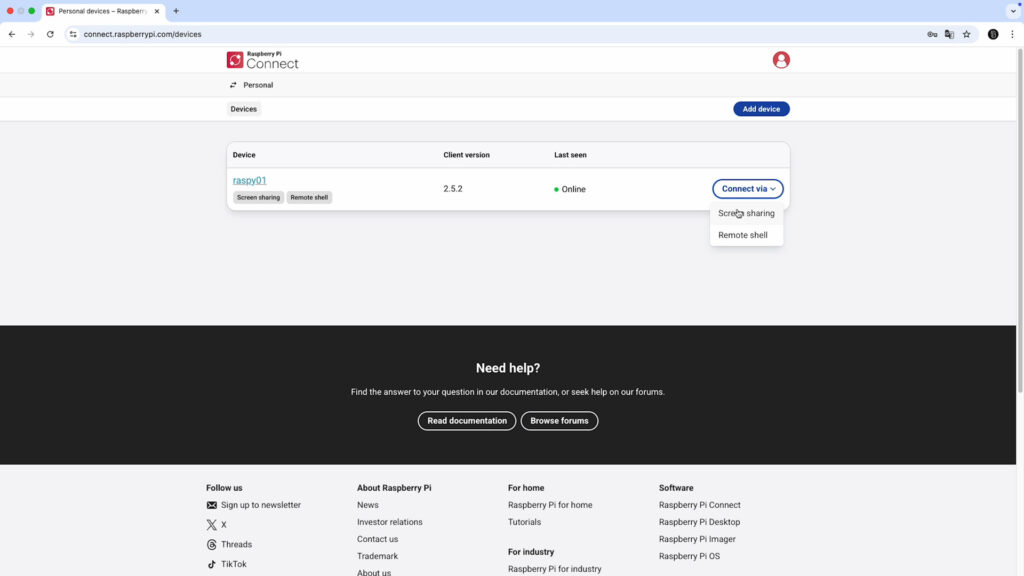Click the TikTok icon in footer

coord(210,563)
